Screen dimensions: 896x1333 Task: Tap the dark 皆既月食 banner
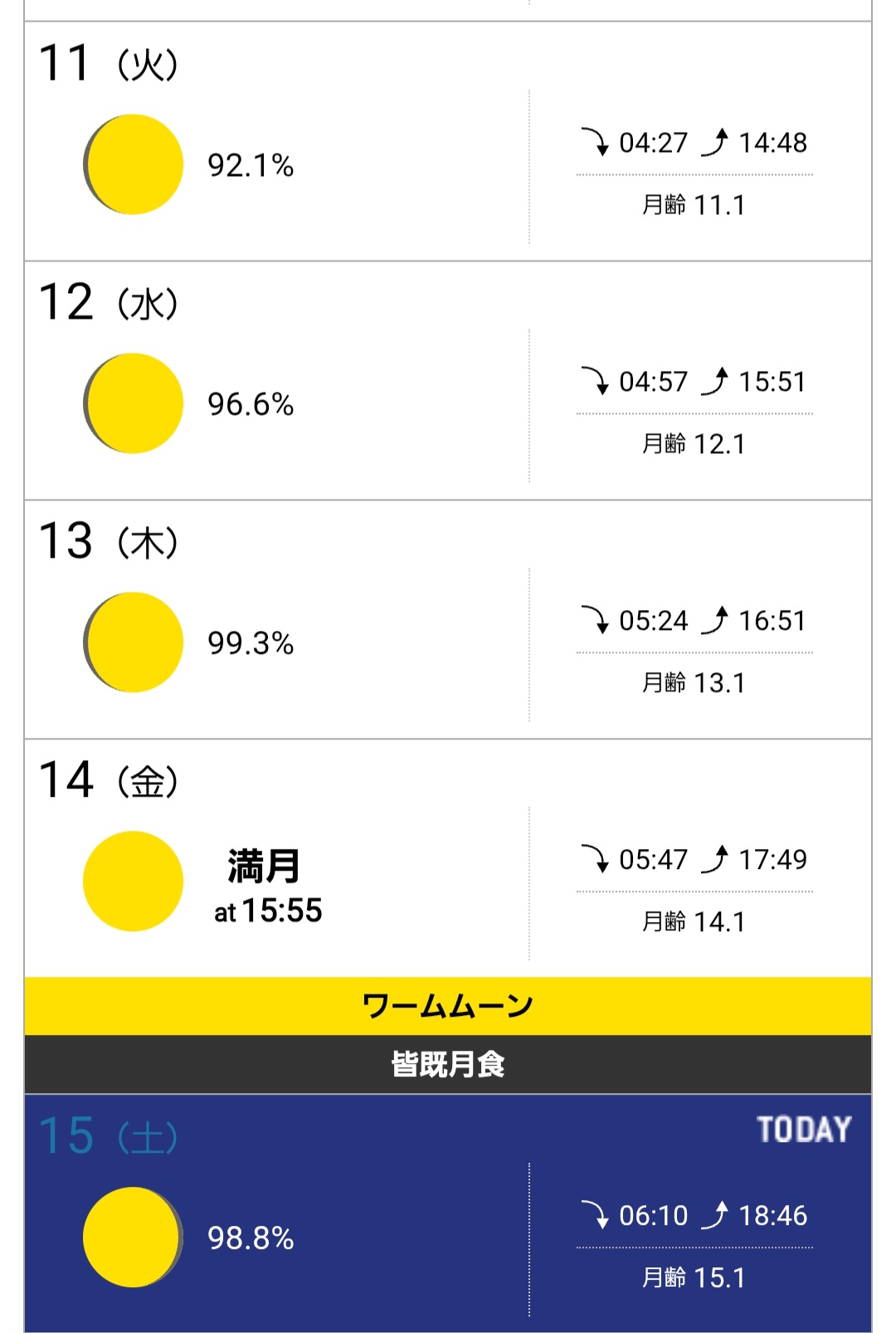click(x=448, y=1064)
